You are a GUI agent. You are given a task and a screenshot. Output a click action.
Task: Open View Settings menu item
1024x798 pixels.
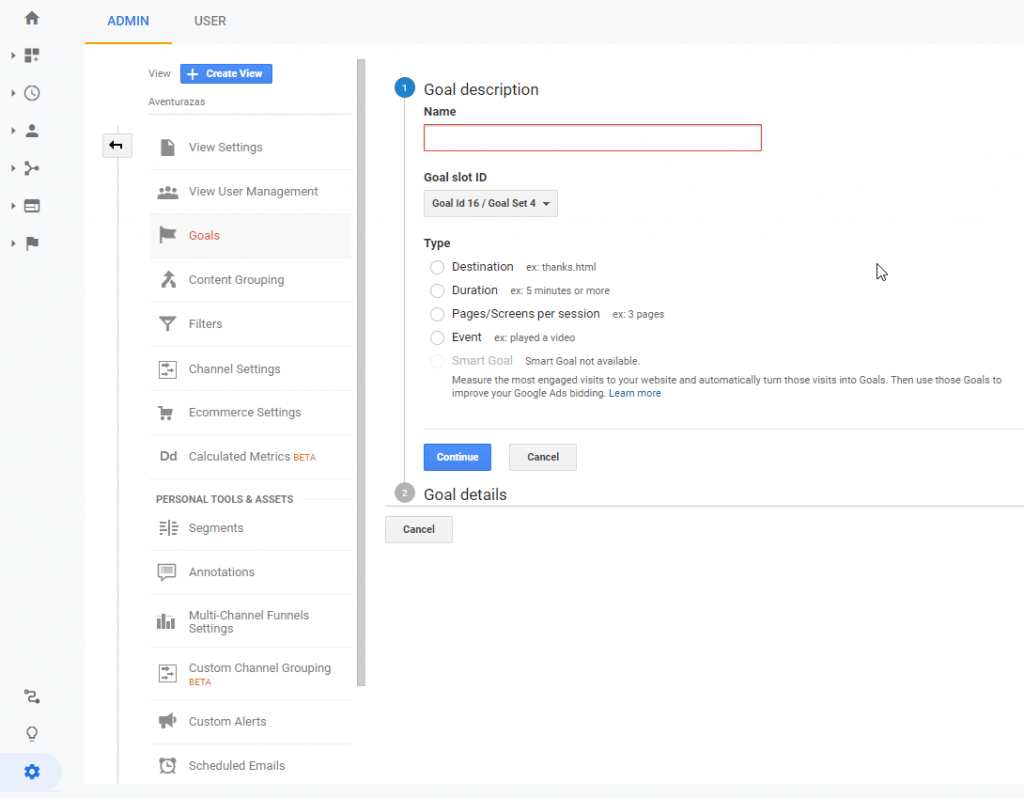(251, 147)
